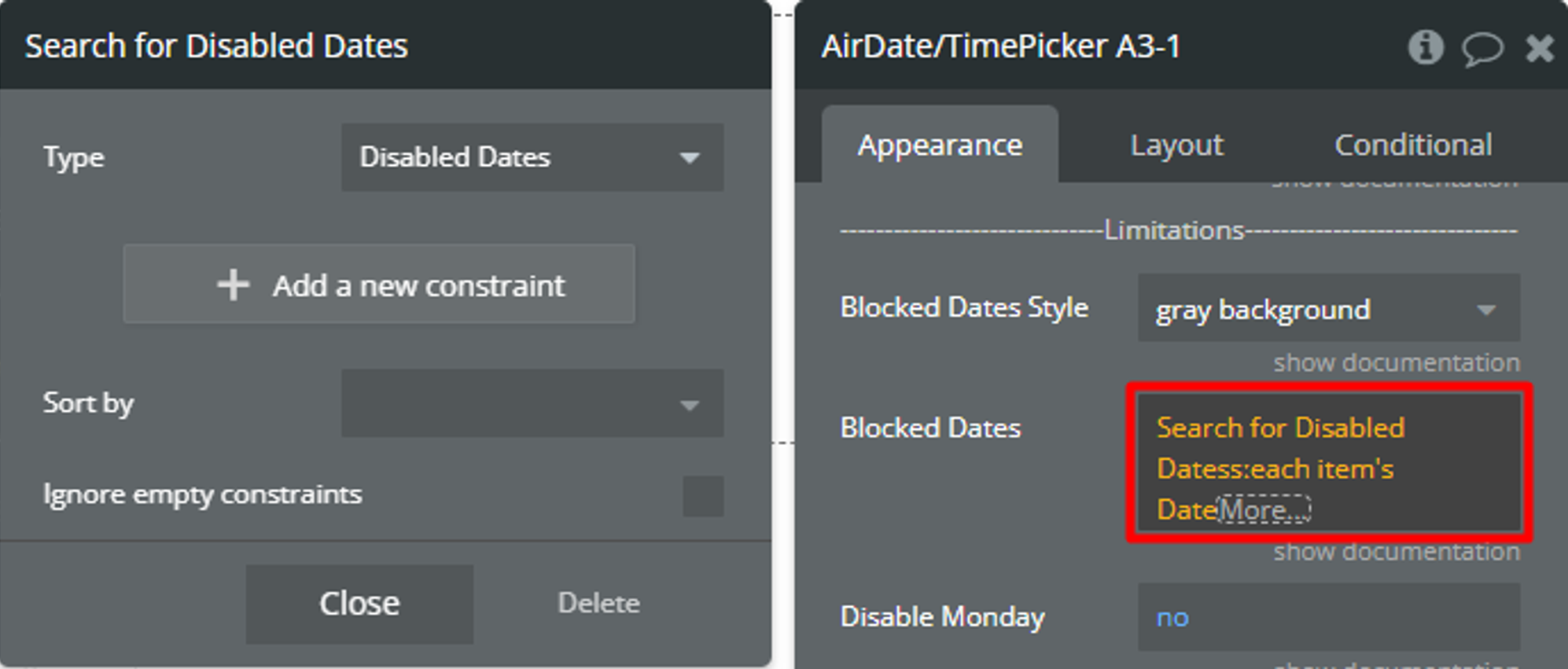Screen dimensions: 1568x669
Task: Close the AirDate/TimePicker property panel
Action: click(1540, 49)
